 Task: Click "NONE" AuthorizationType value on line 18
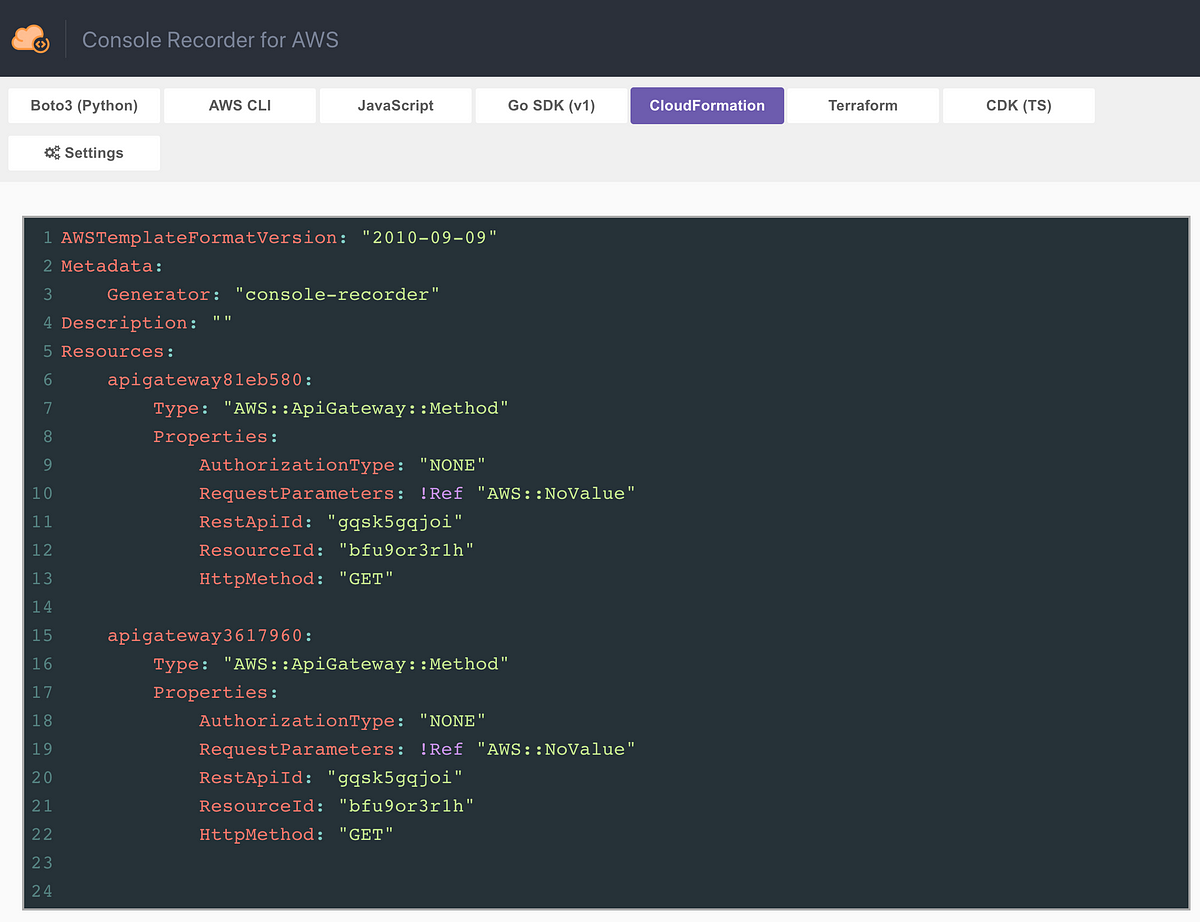point(452,721)
